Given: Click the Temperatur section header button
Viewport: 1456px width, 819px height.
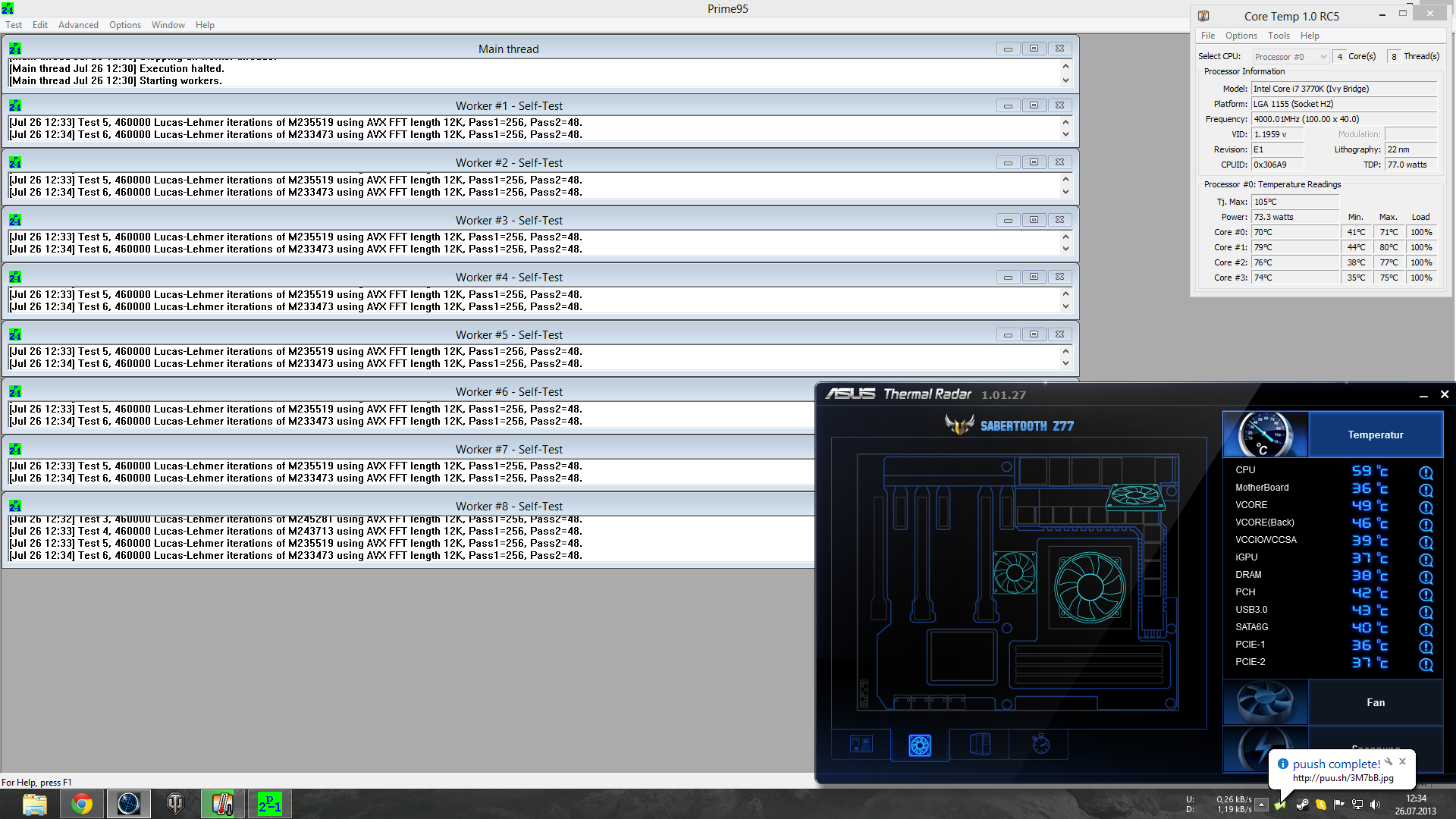Looking at the screenshot, I should click(1375, 435).
